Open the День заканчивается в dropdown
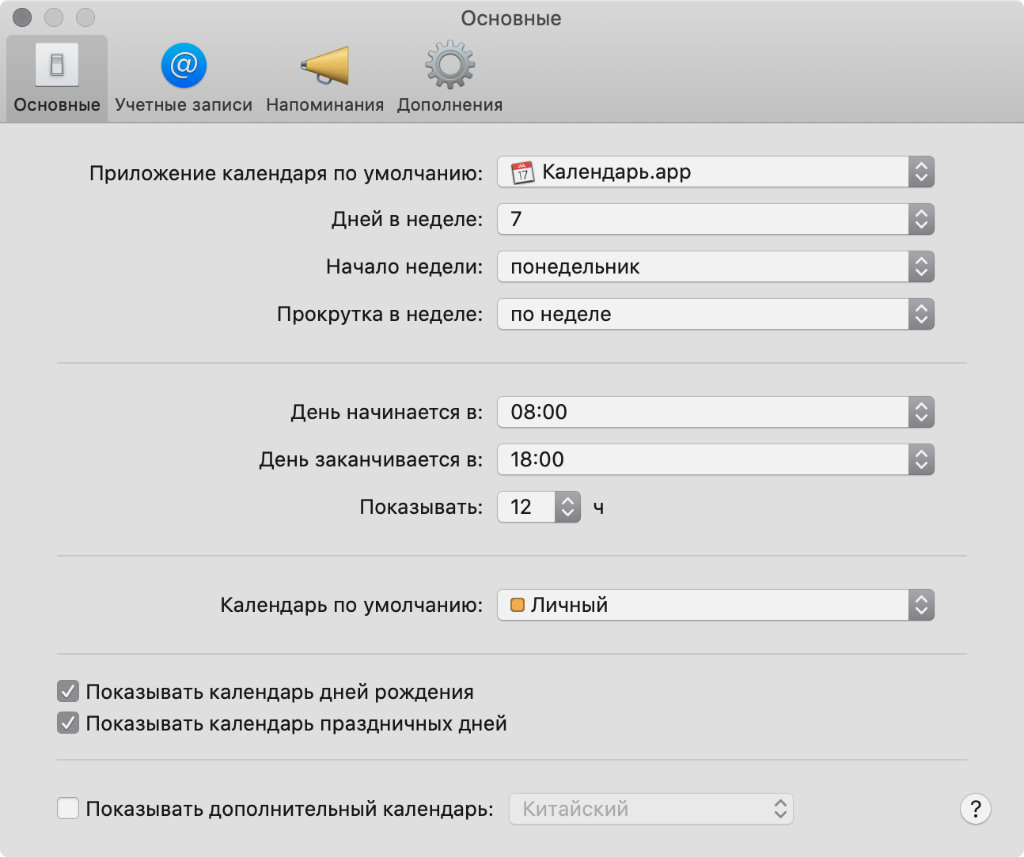This screenshot has width=1024, height=857. coord(716,459)
